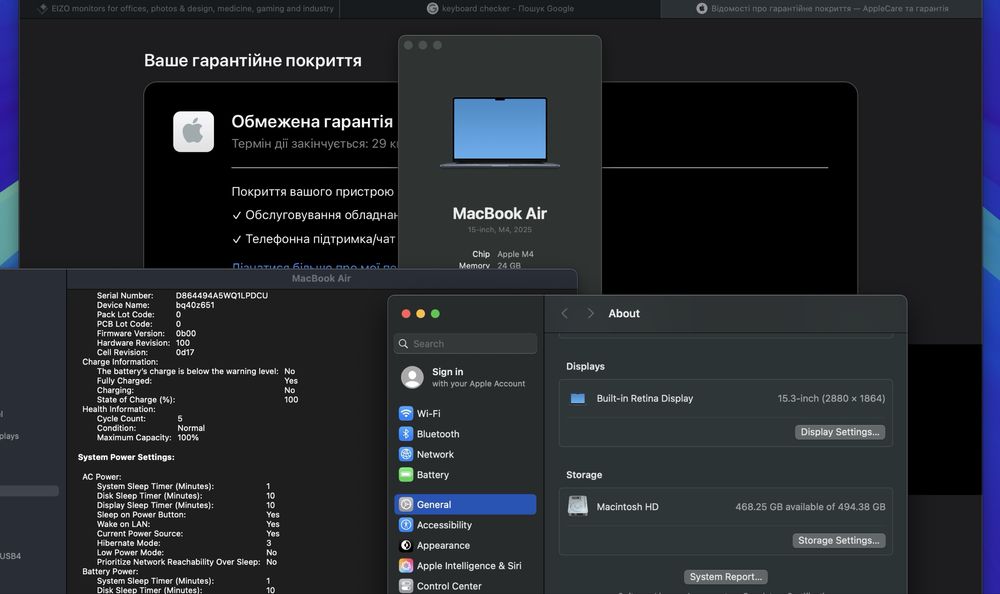
Task: Click the Device Name bq40z651 value
Action: pyautogui.click(x=195, y=305)
